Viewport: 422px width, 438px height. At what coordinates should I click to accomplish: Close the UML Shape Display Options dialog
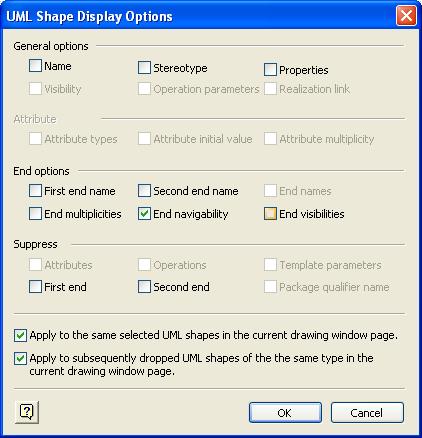[406, 16]
